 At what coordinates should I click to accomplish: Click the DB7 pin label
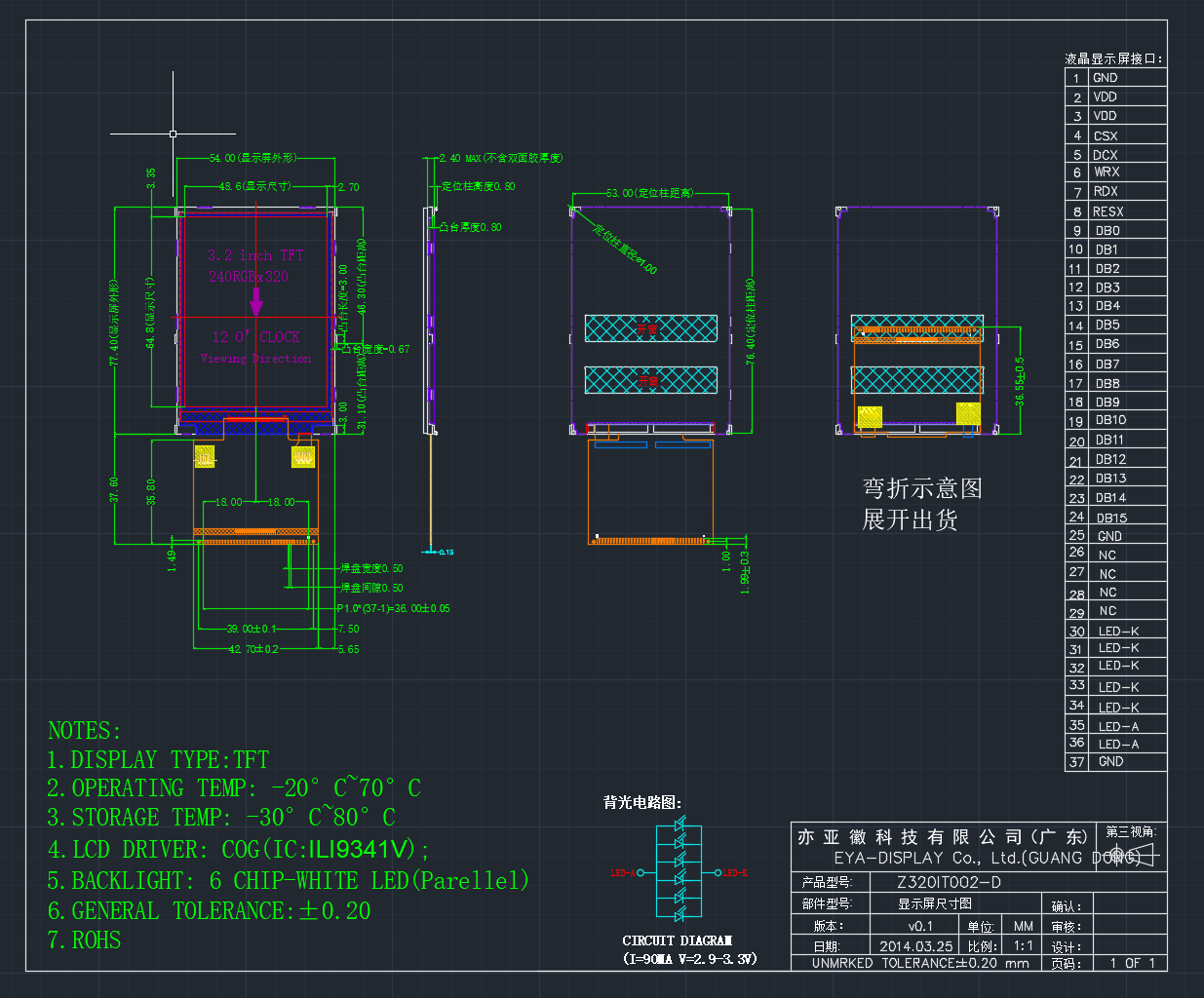tap(1107, 365)
